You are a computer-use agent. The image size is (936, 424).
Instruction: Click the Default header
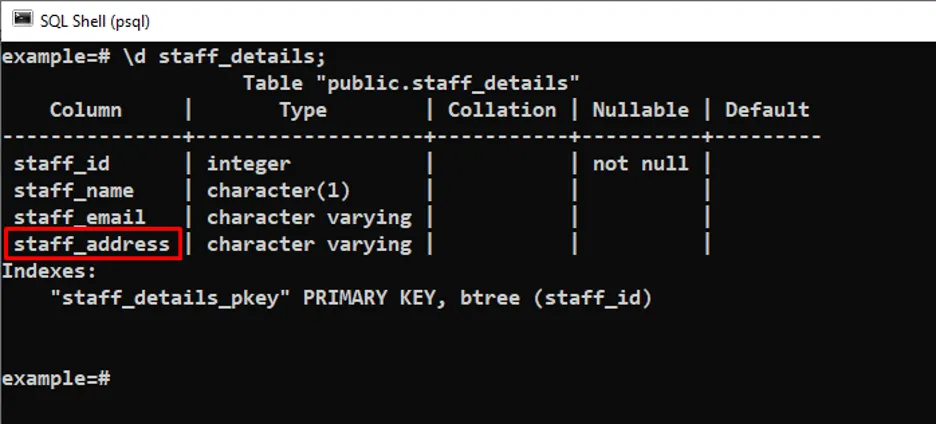click(767, 110)
